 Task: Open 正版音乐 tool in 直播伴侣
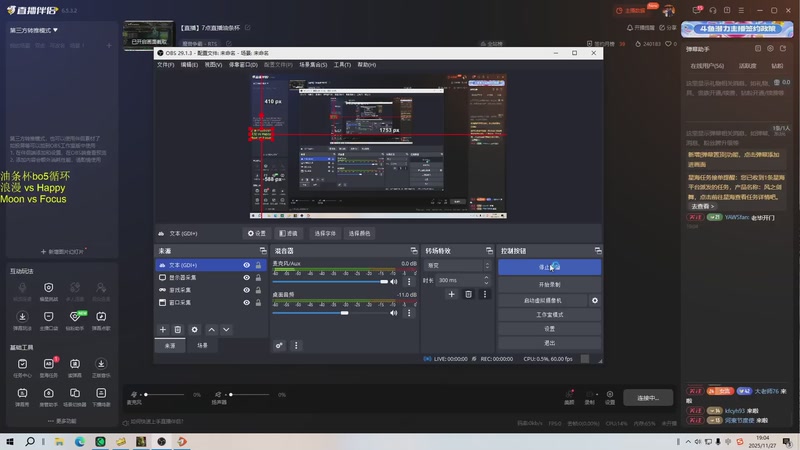pos(101,367)
